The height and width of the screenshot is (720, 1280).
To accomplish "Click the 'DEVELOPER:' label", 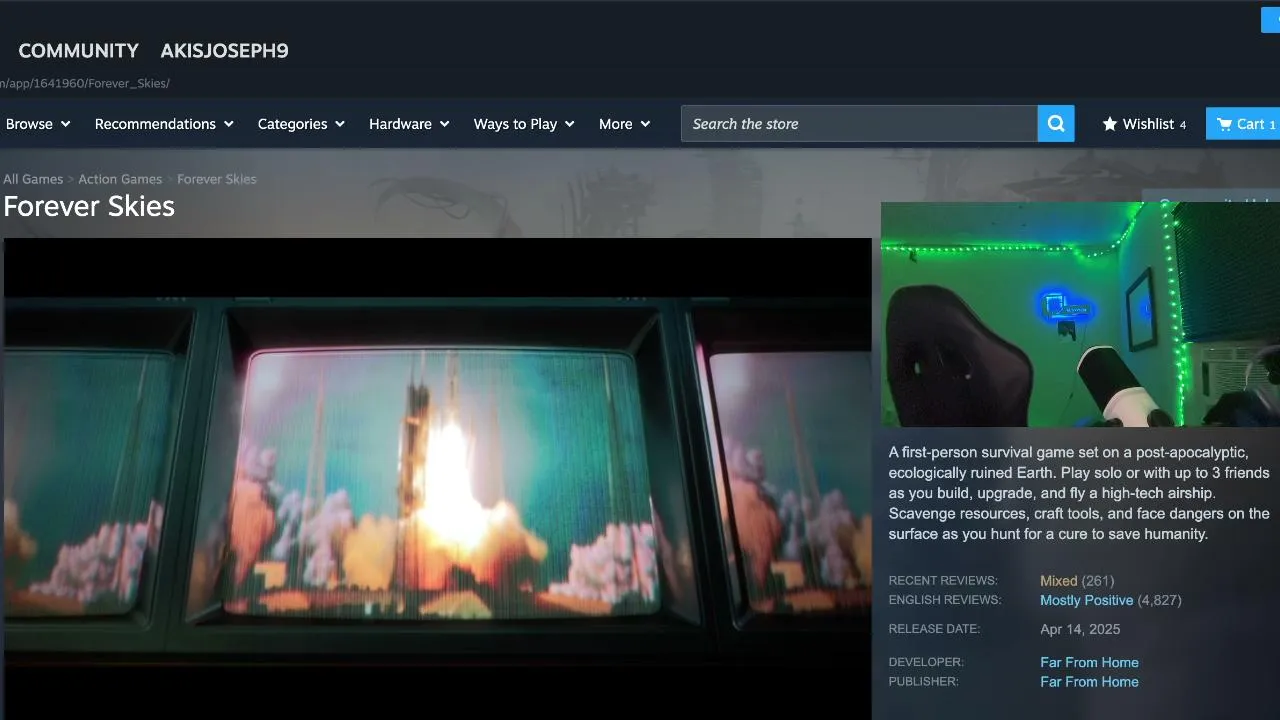I will [926, 662].
